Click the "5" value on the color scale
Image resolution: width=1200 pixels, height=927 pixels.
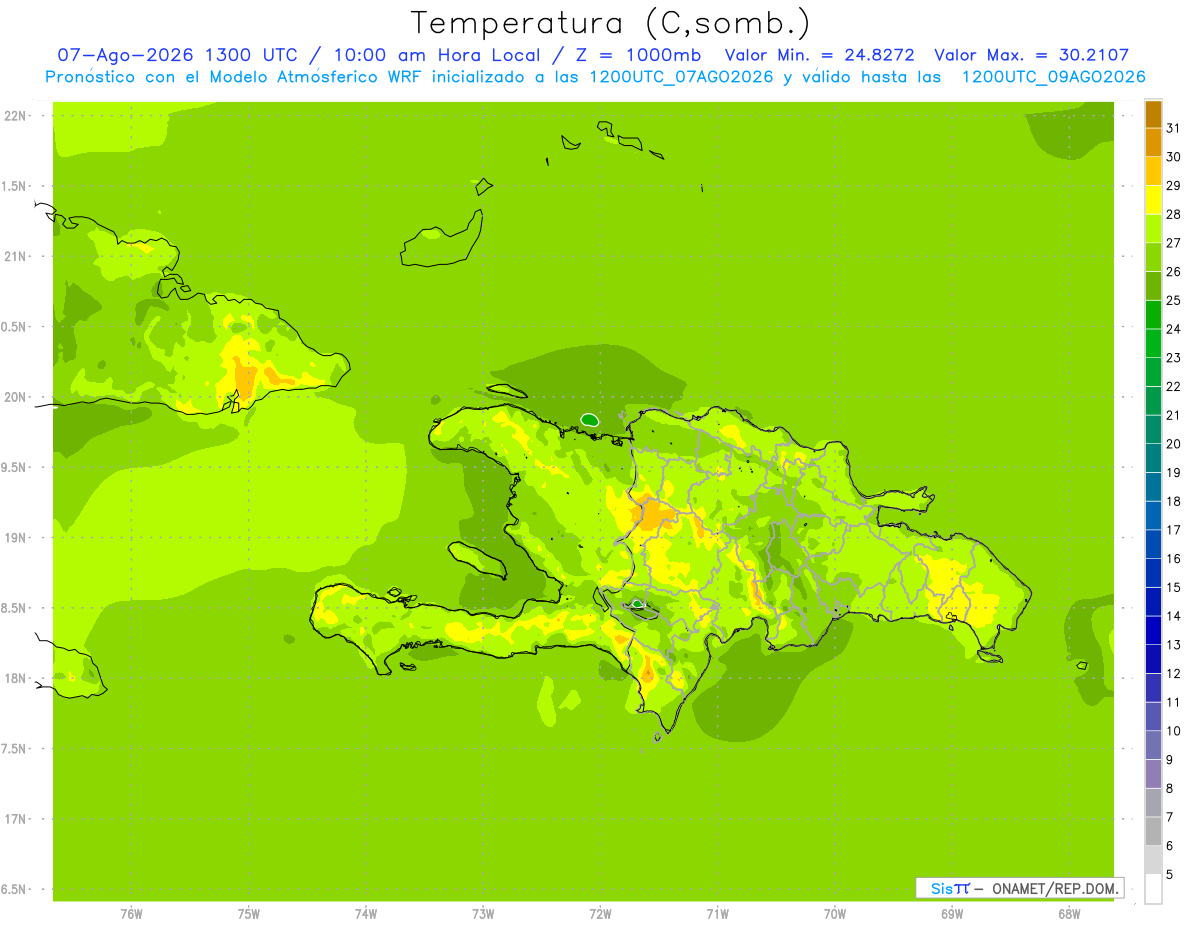coord(1171,875)
